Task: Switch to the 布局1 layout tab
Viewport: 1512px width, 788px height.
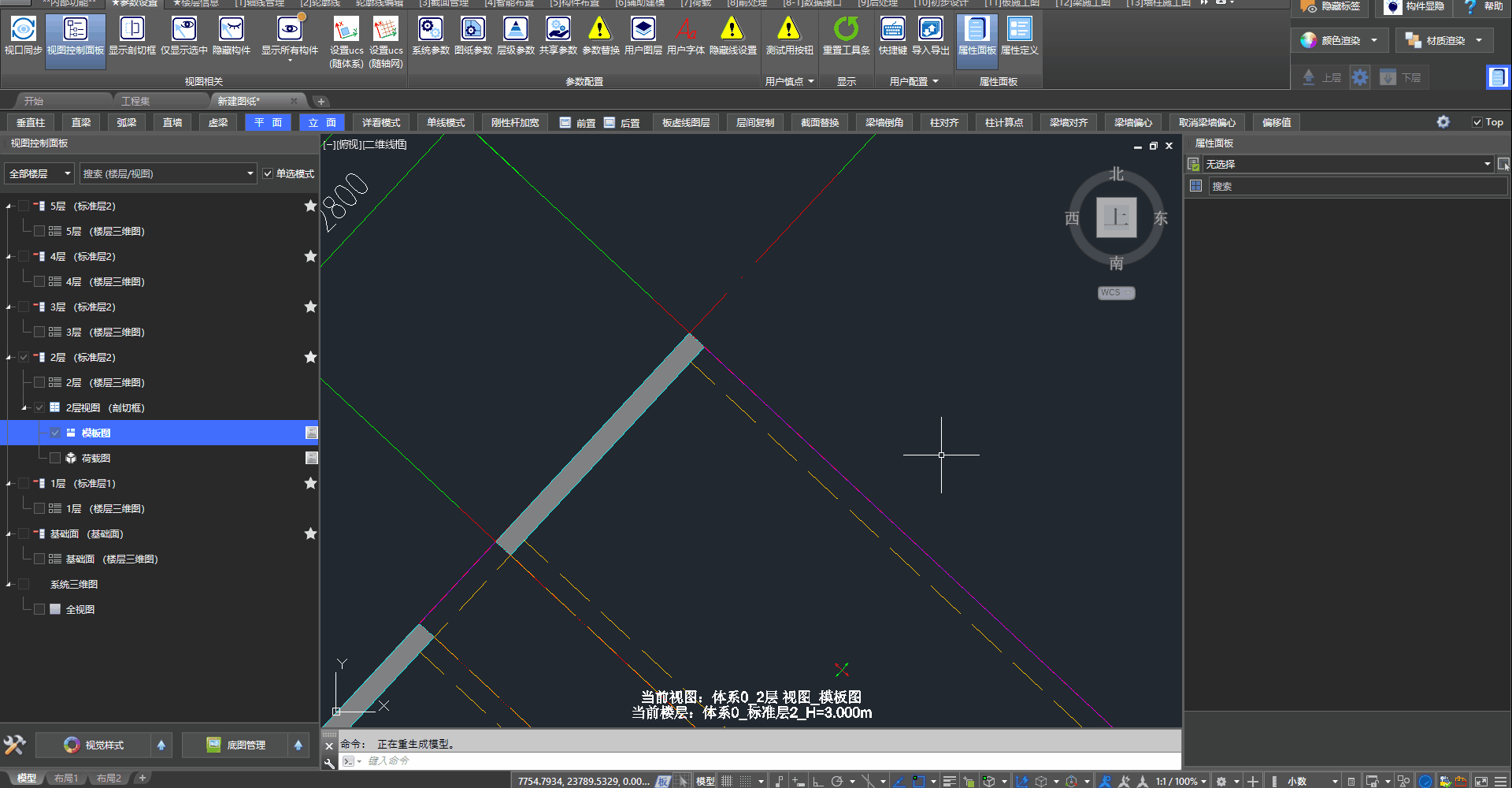Action: pyautogui.click(x=66, y=779)
